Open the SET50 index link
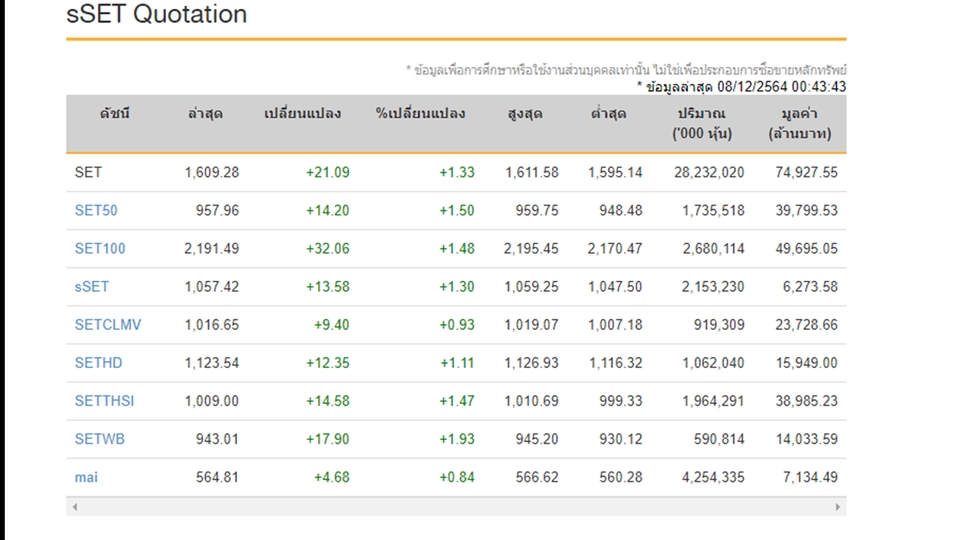Screen dimensions: 960x540 click(x=96, y=211)
